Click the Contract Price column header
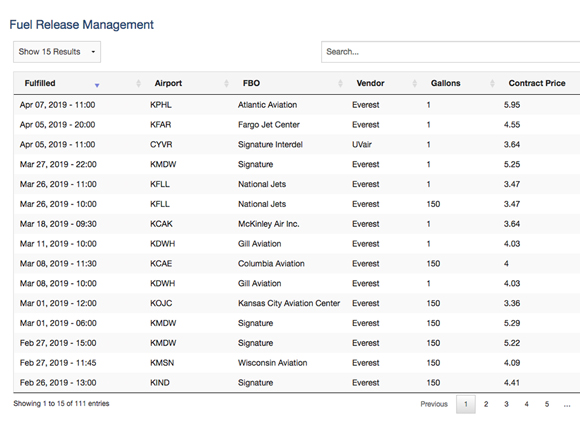Screen dimensions: 580x424 point(537,83)
